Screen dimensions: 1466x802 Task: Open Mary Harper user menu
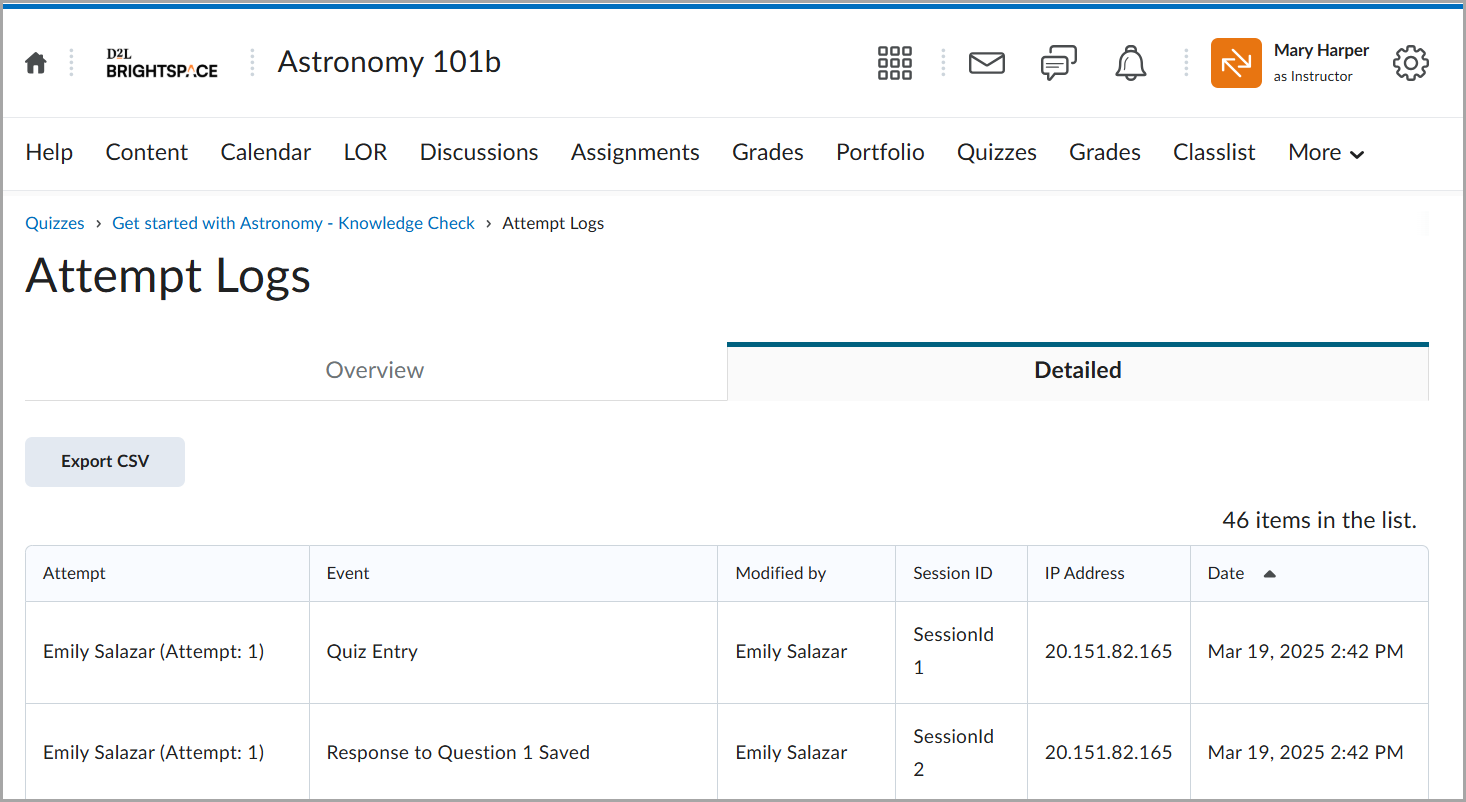1320,62
